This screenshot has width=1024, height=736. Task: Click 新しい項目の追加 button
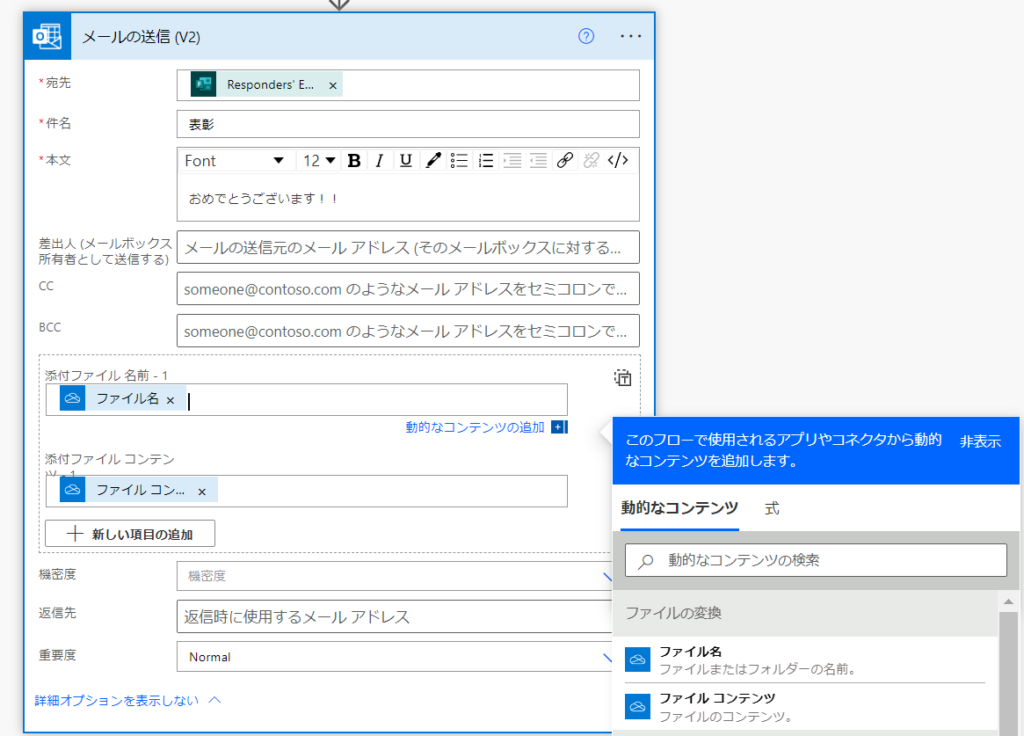point(130,534)
